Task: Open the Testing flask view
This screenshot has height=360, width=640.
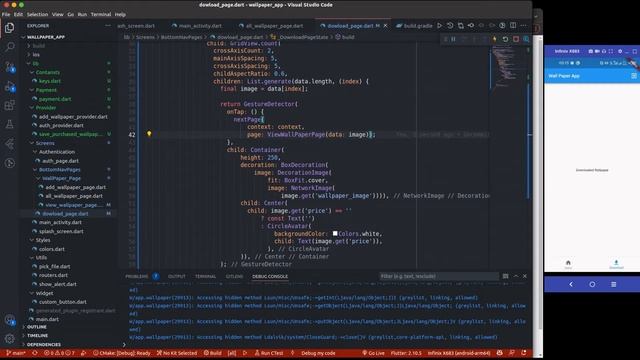Action: click(9, 124)
